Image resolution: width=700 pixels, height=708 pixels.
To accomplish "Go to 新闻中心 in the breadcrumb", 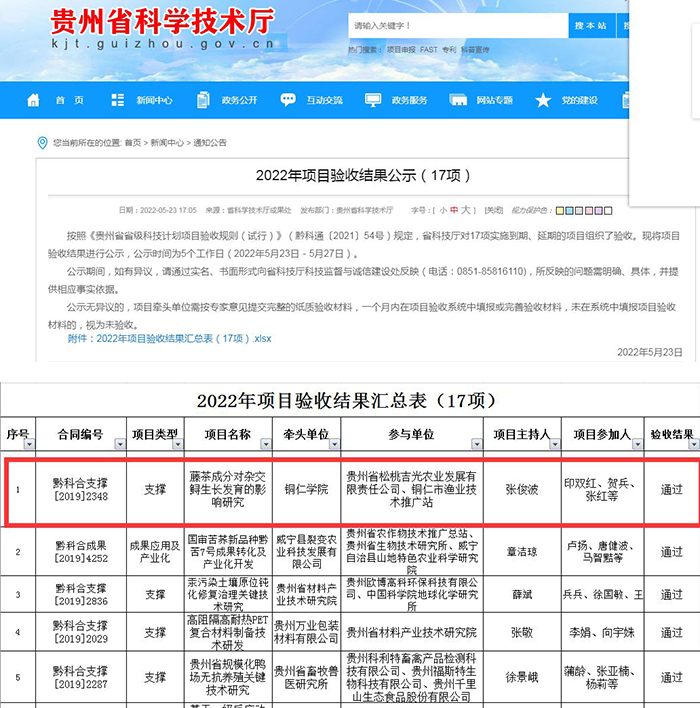I will pos(166,143).
